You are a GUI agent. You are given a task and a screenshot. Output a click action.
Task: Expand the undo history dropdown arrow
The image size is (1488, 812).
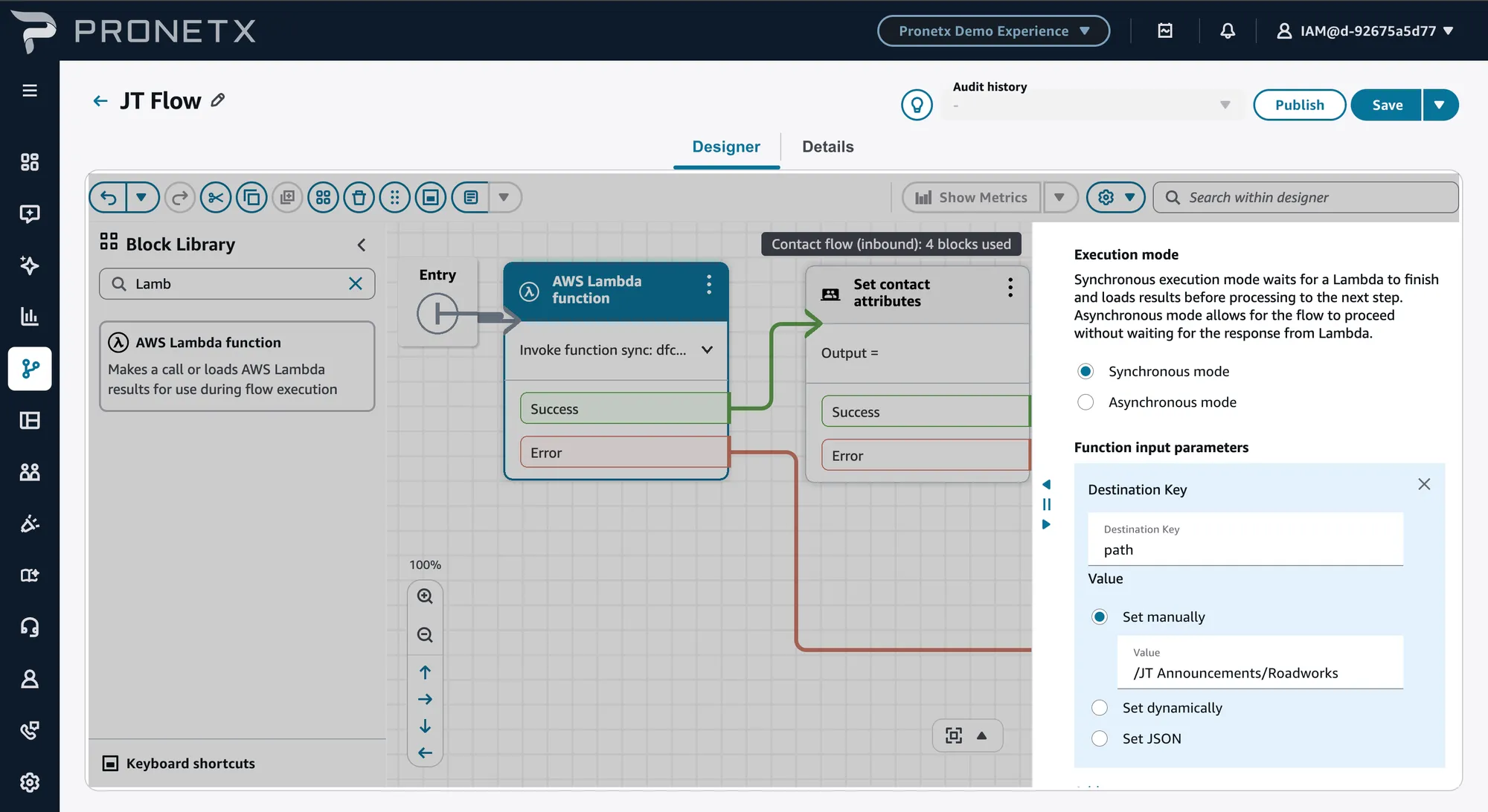tap(141, 198)
